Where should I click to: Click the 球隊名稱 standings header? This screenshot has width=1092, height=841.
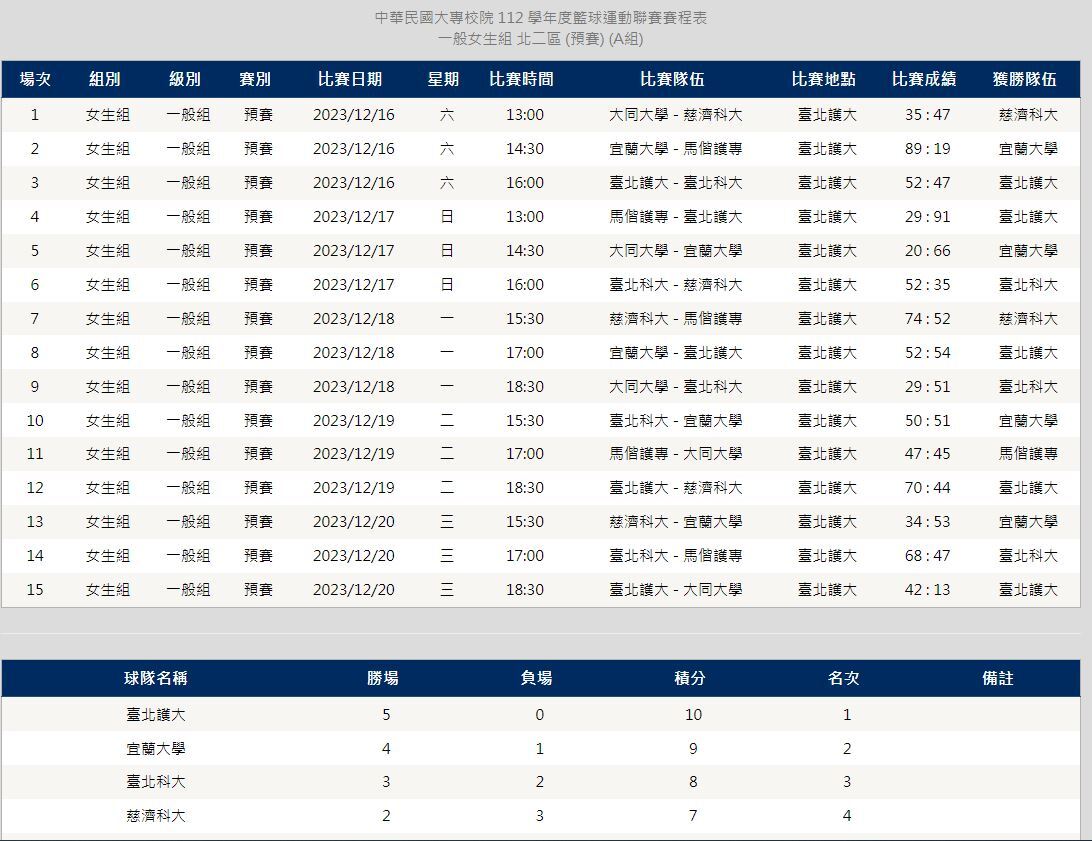(x=156, y=679)
